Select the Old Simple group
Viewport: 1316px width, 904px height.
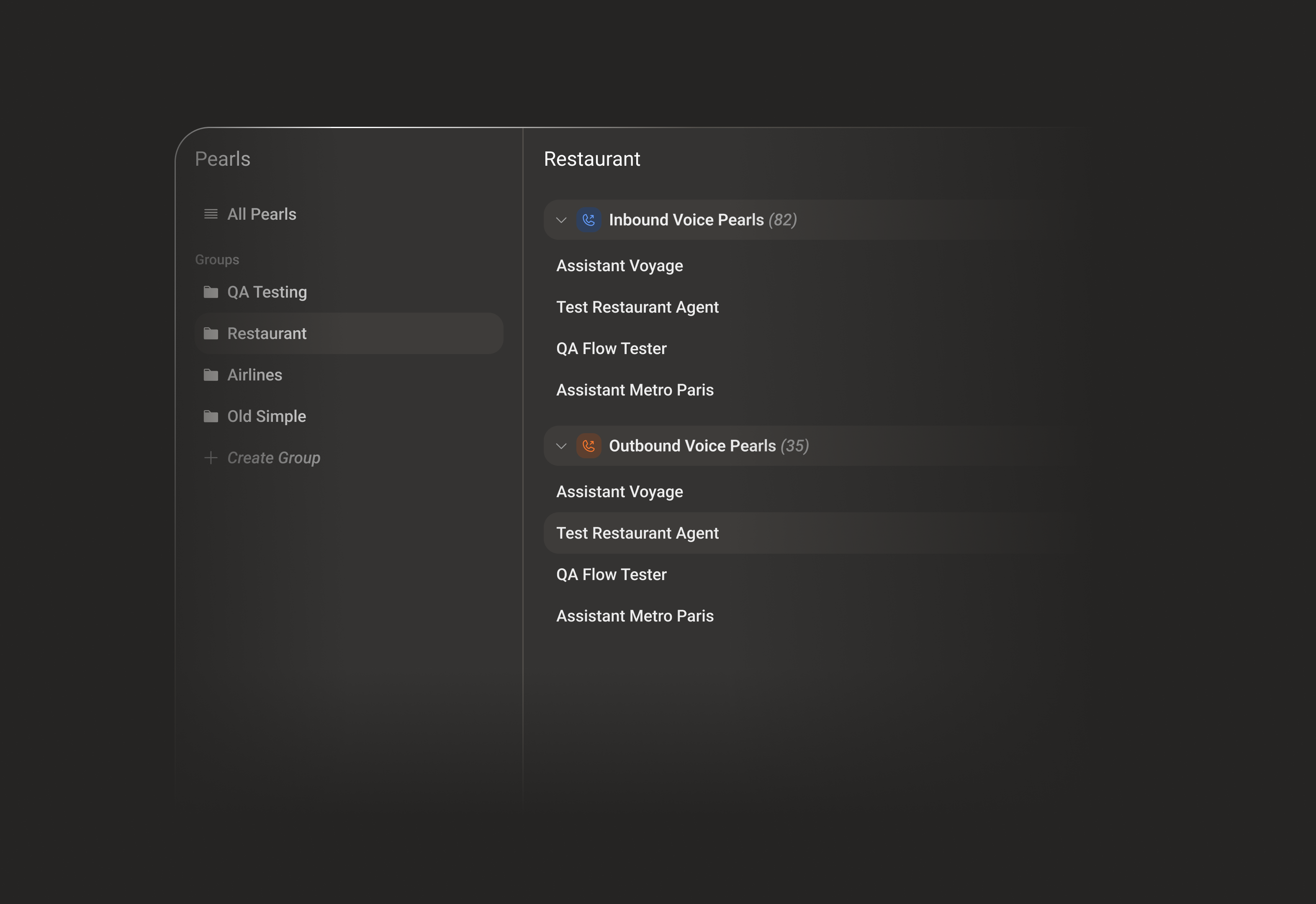point(349,416)
